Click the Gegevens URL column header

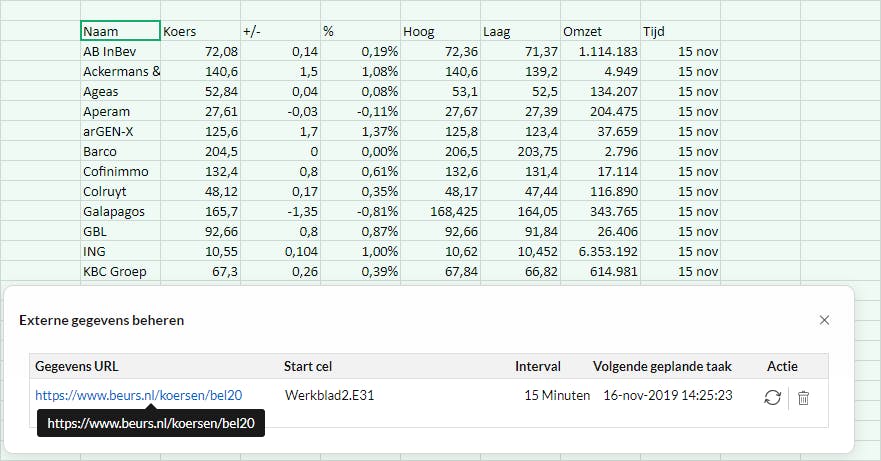[x=77, y=366]
